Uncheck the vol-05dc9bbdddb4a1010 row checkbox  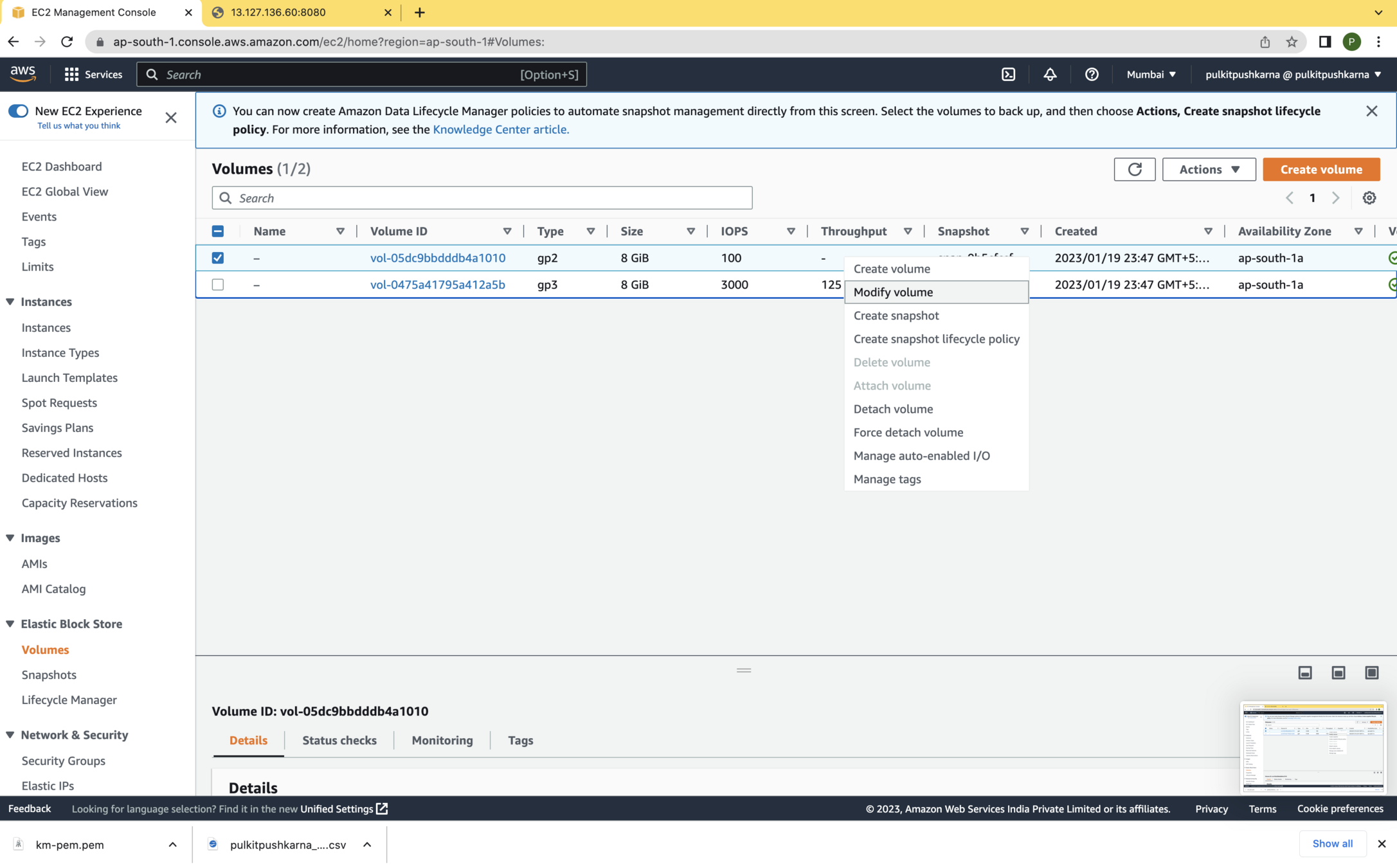click(218, 258)
